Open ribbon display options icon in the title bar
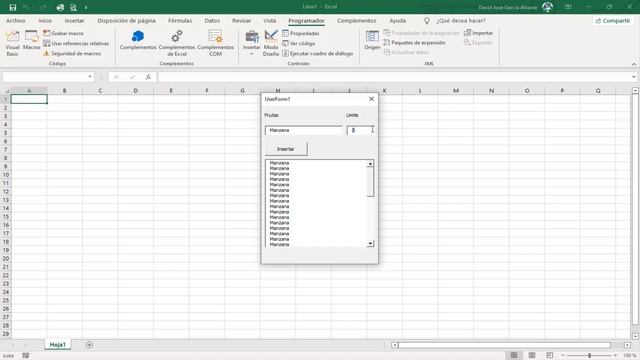The image size is (640, 360). 568,7
